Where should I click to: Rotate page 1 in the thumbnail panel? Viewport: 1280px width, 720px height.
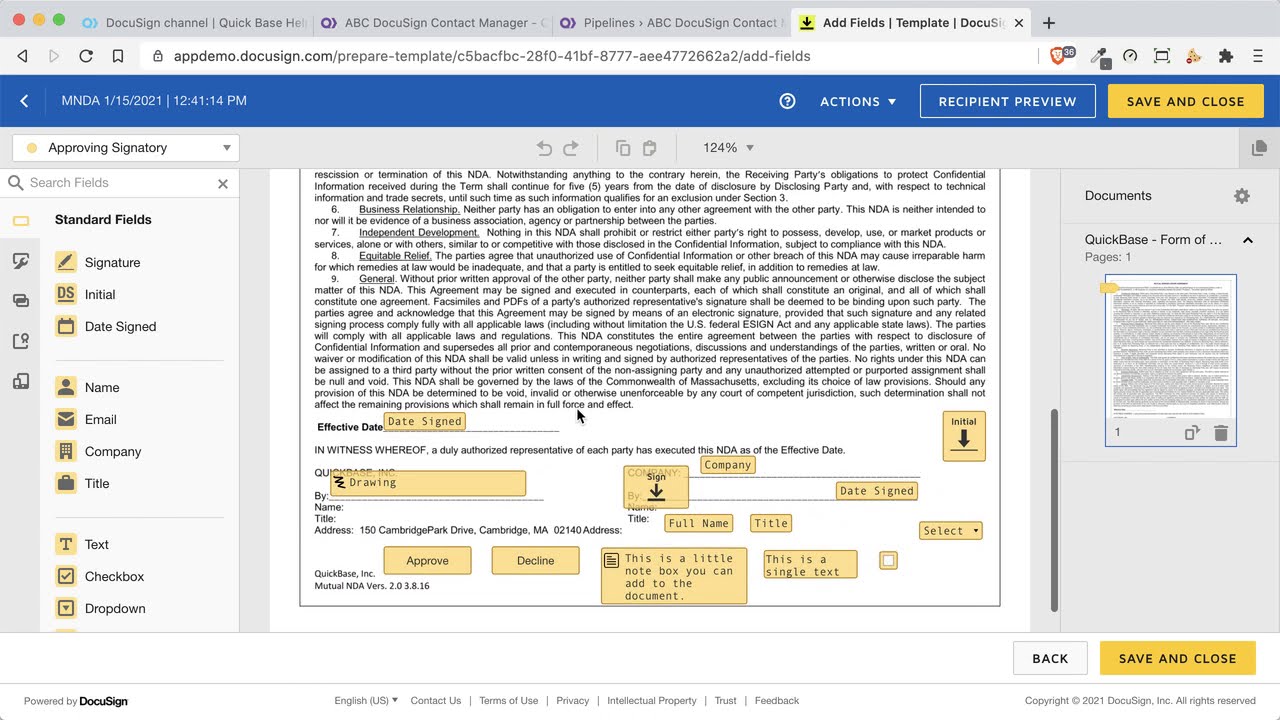click(x=1192, y=433)
